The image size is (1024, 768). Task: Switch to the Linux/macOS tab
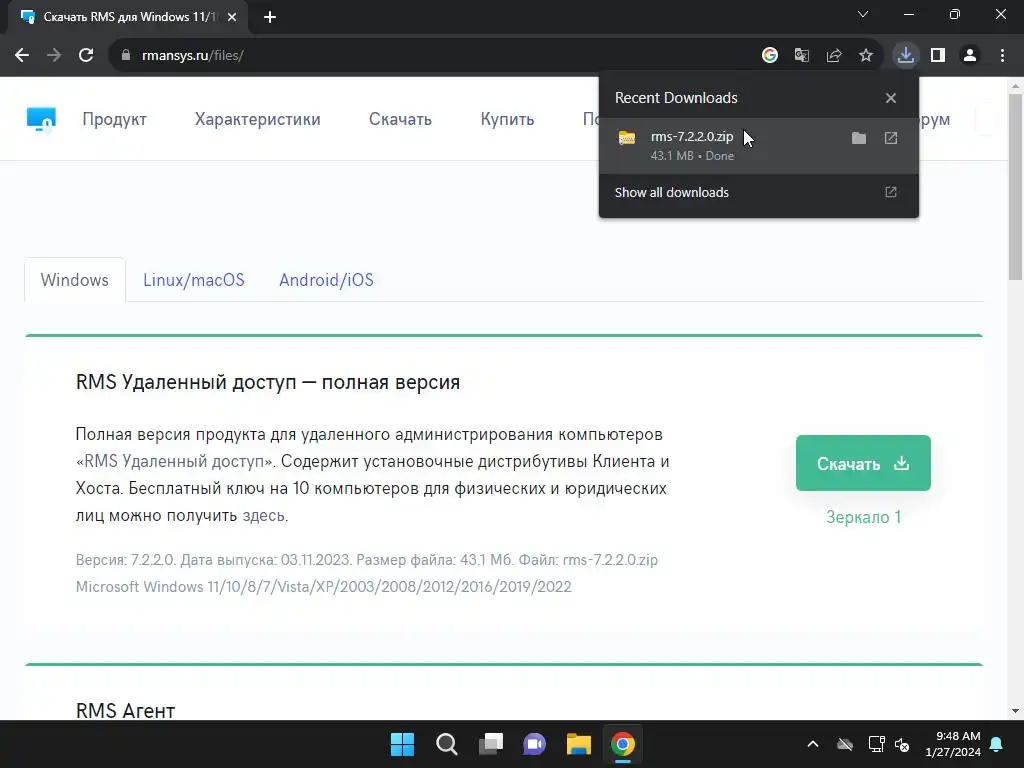click(193, 280)
